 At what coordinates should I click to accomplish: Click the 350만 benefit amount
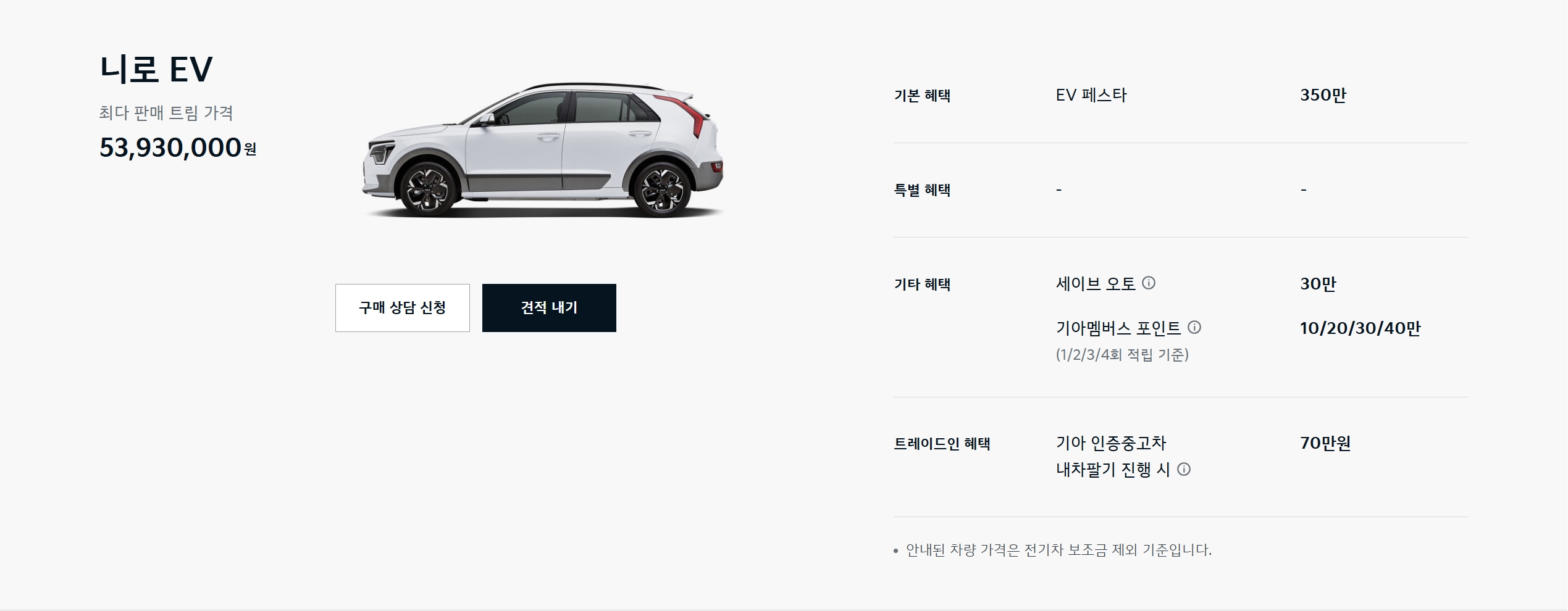click(1323, 95)
